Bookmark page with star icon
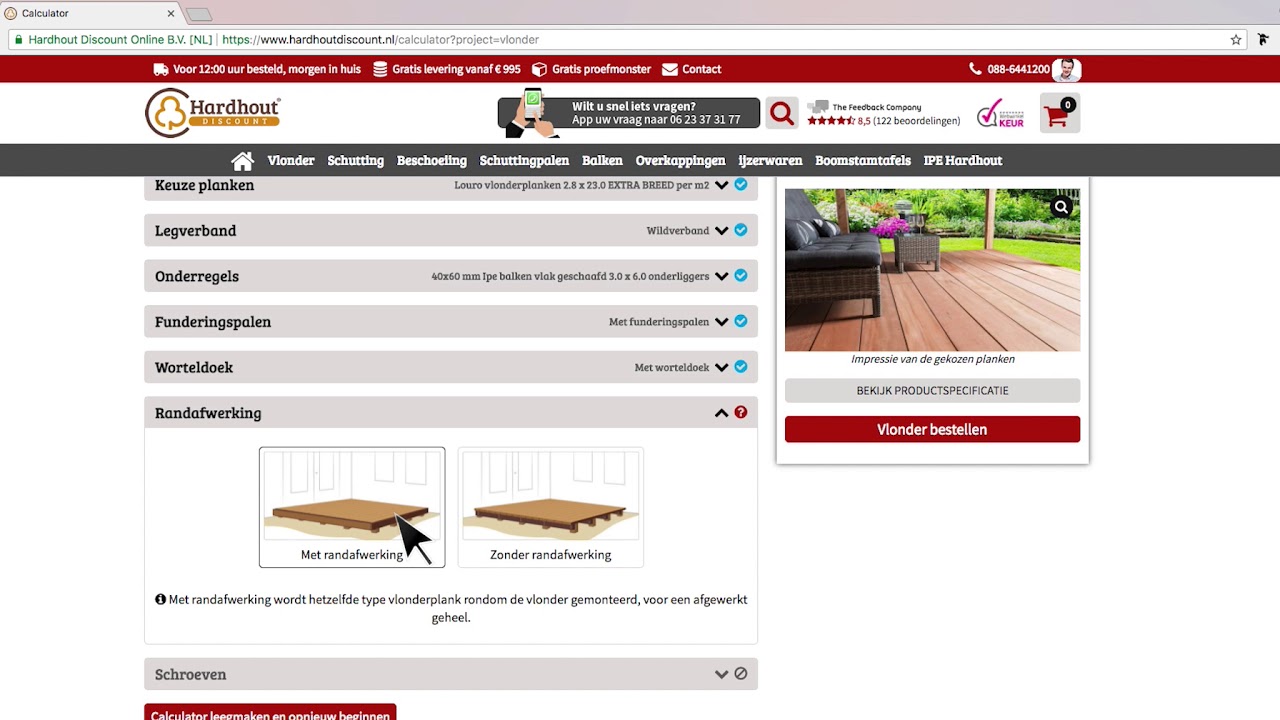Screen dimensions: 1280x720 pyautogui.click(x=1236, y=40)
